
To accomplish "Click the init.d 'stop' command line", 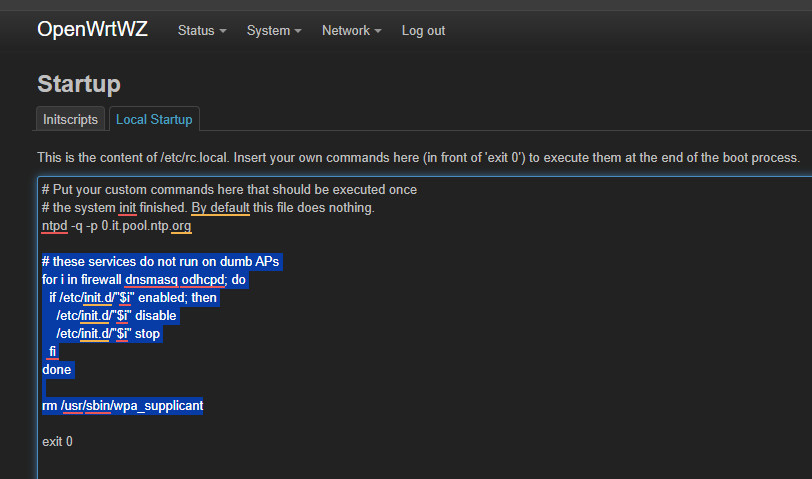I will pyautogui.click(x=108, y=334).
